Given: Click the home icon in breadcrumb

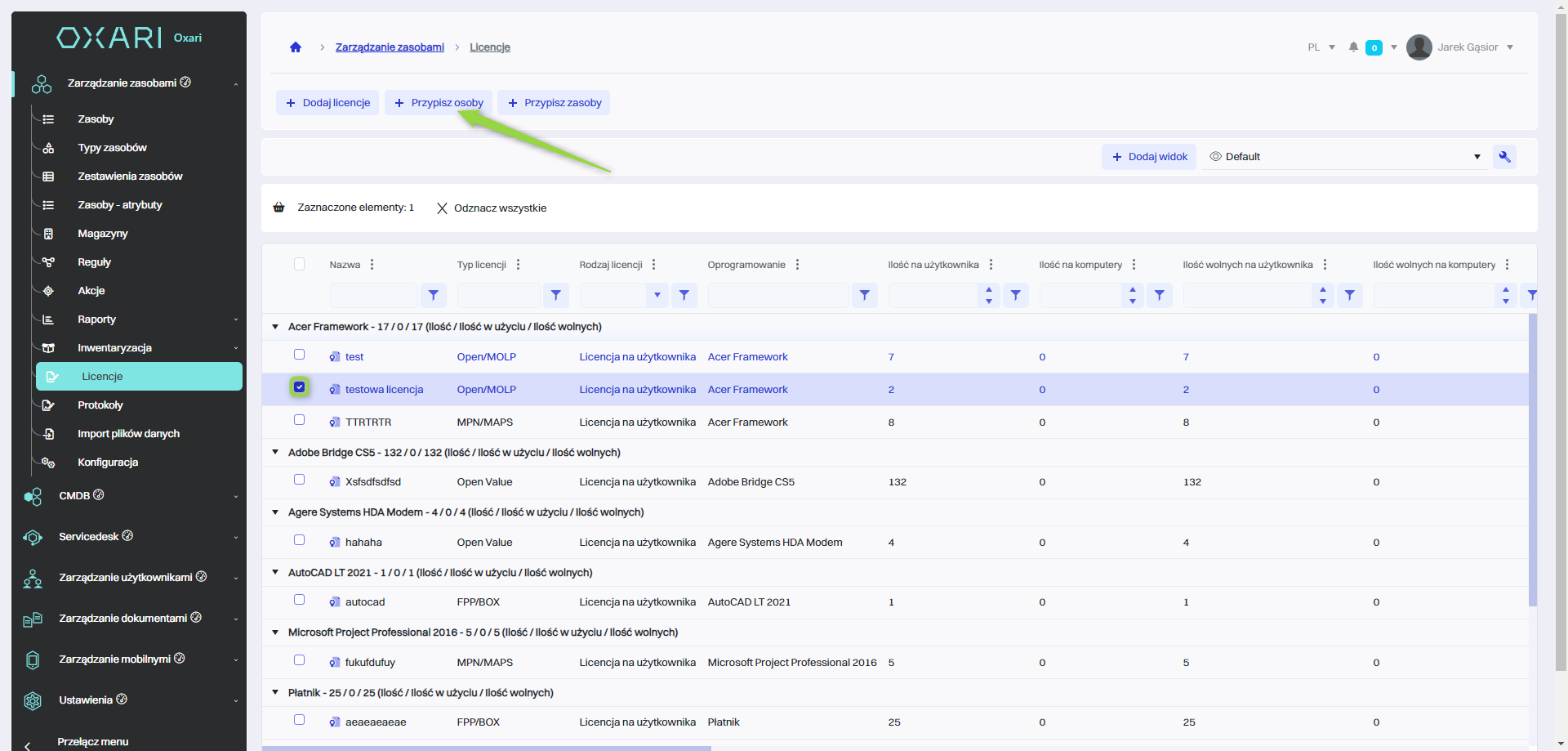Looking at the screenshot, I should [296, 47].
